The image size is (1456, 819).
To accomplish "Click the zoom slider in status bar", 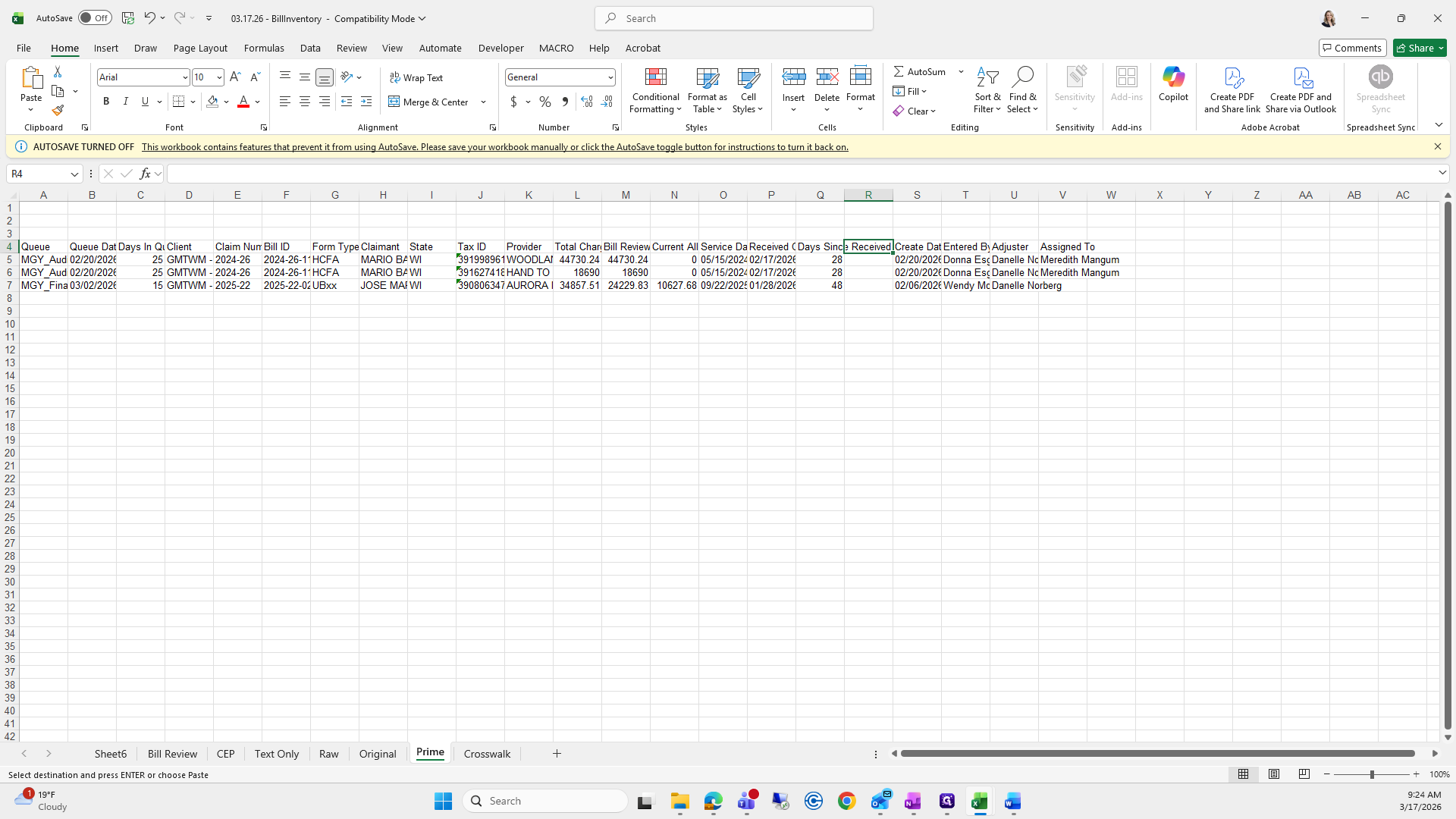I will [1371, 774].
